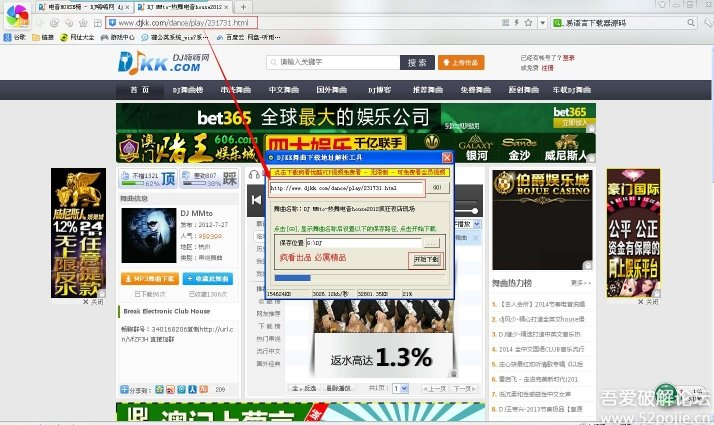
Task: Click the 全/反选 select all button
Action: [304, 389]
